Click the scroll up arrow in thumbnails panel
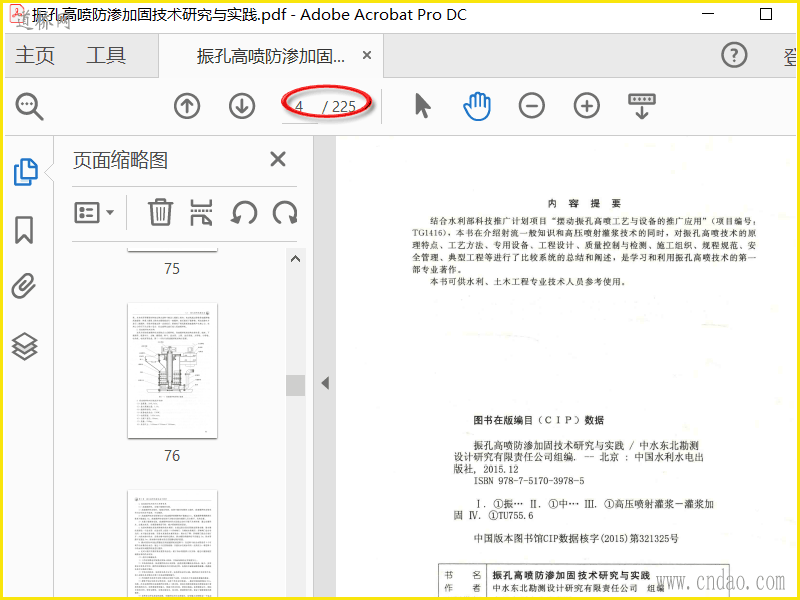Screen dimensions: 800x600 pyautogui.click(x=295, y=259)
